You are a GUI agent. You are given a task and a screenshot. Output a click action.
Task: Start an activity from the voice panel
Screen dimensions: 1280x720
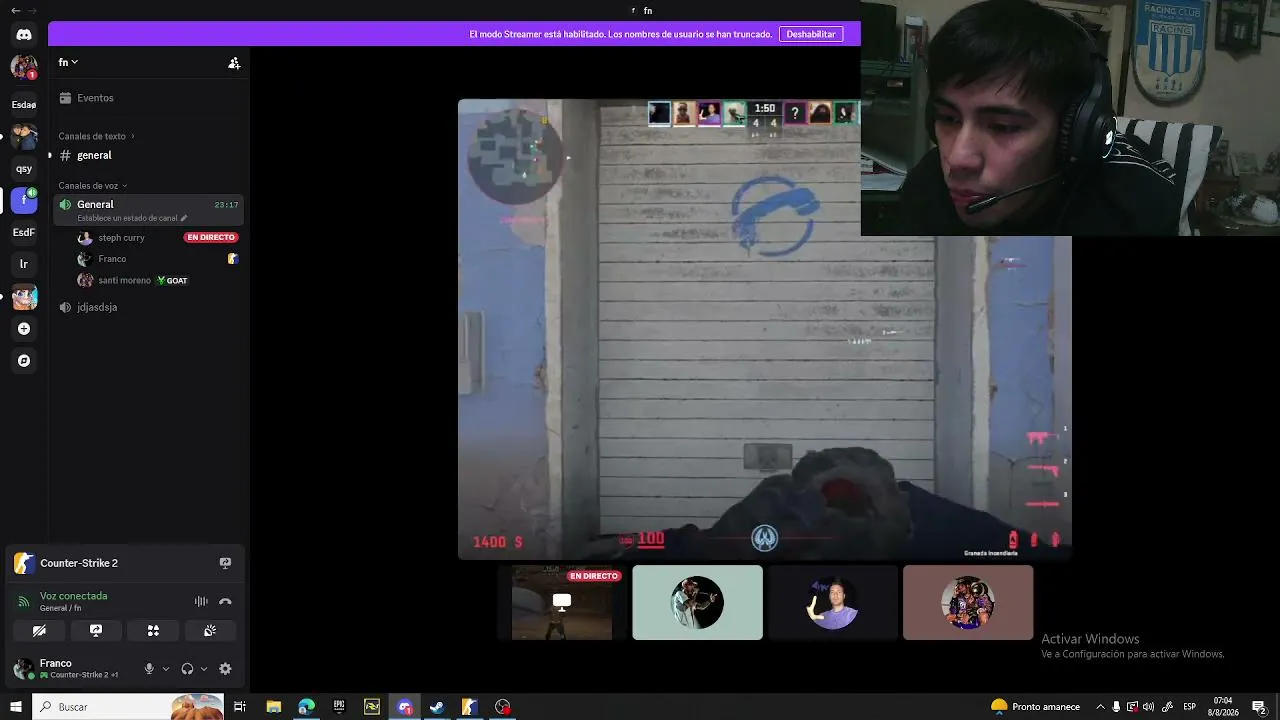point(153,631)
